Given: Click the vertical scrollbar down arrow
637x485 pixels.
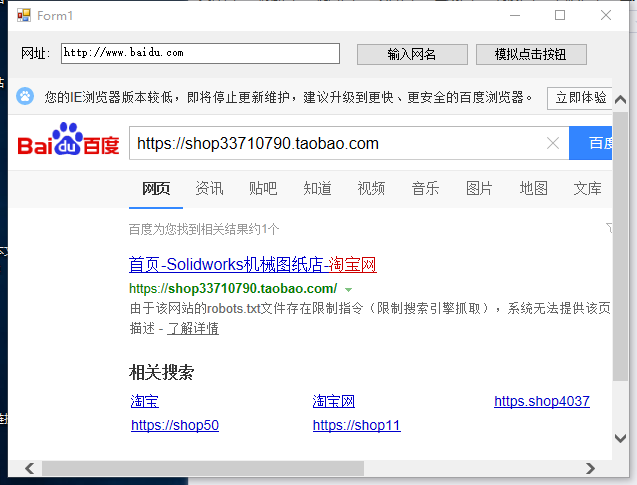Looking at the screenshot, I should pyautogui.click(x=620, y=438).
